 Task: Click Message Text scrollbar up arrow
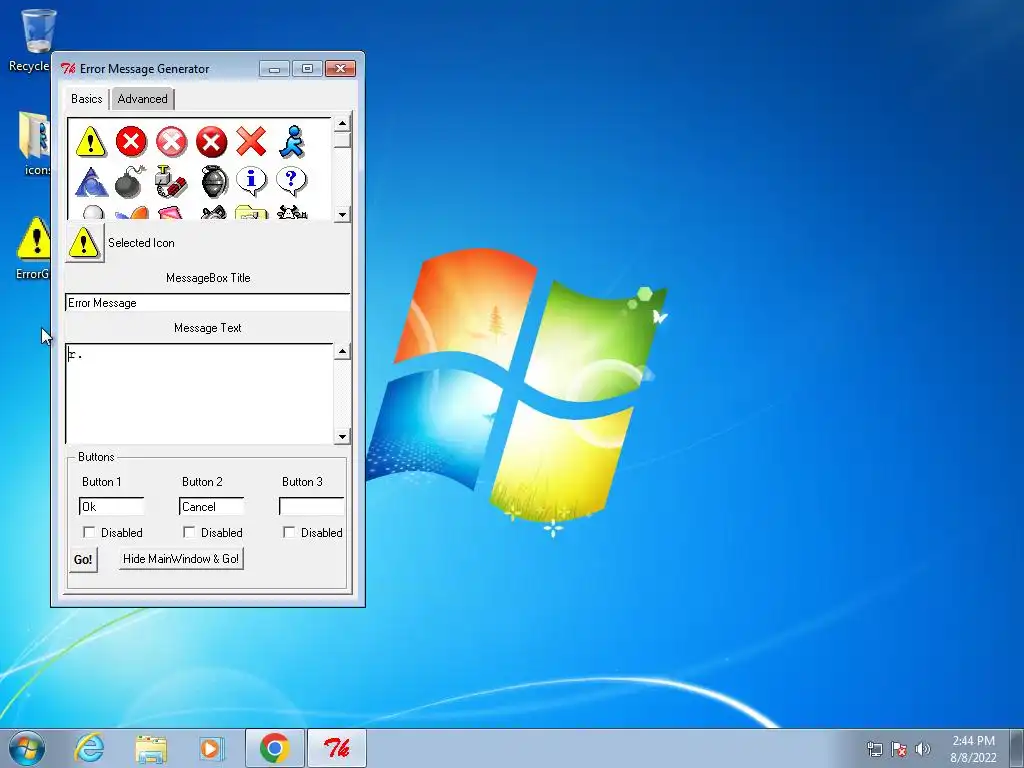pos(342,351)
